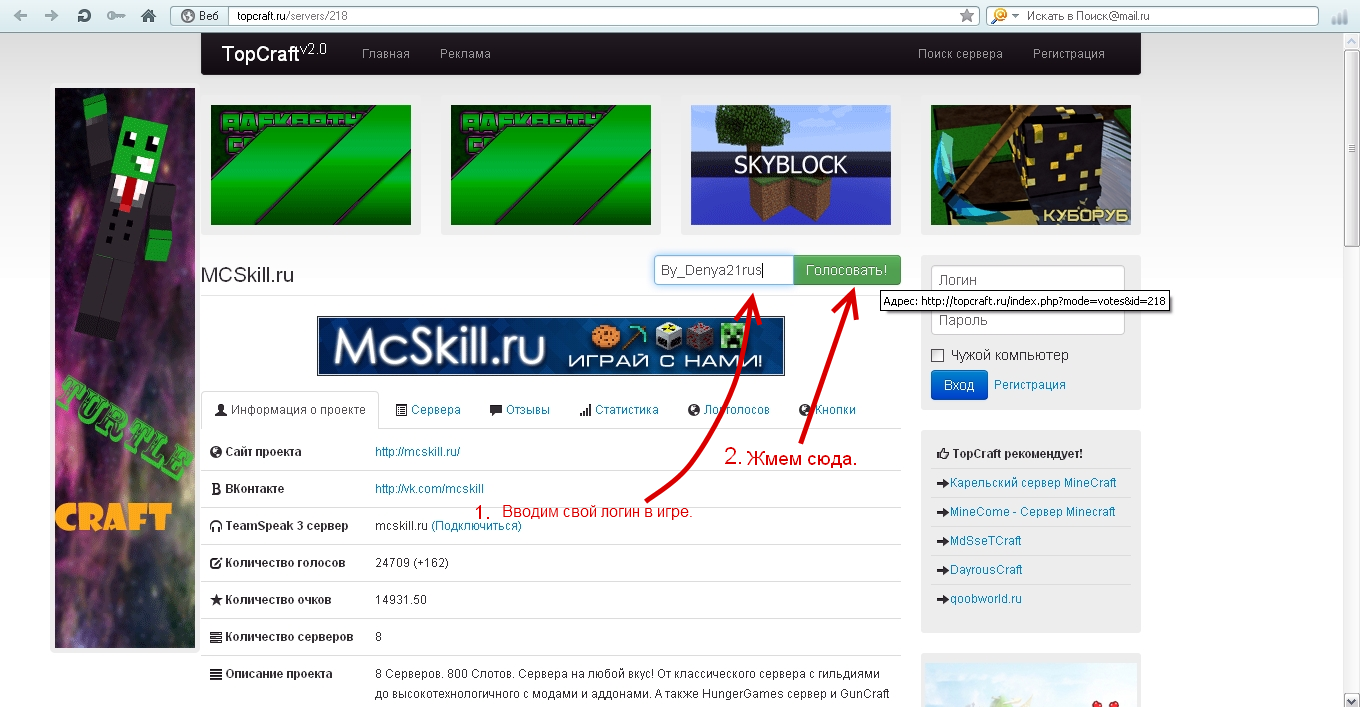This screenshot has height=707, width=1360.
Task: Switch to the Кнопки tab
Action: (828, 410)
